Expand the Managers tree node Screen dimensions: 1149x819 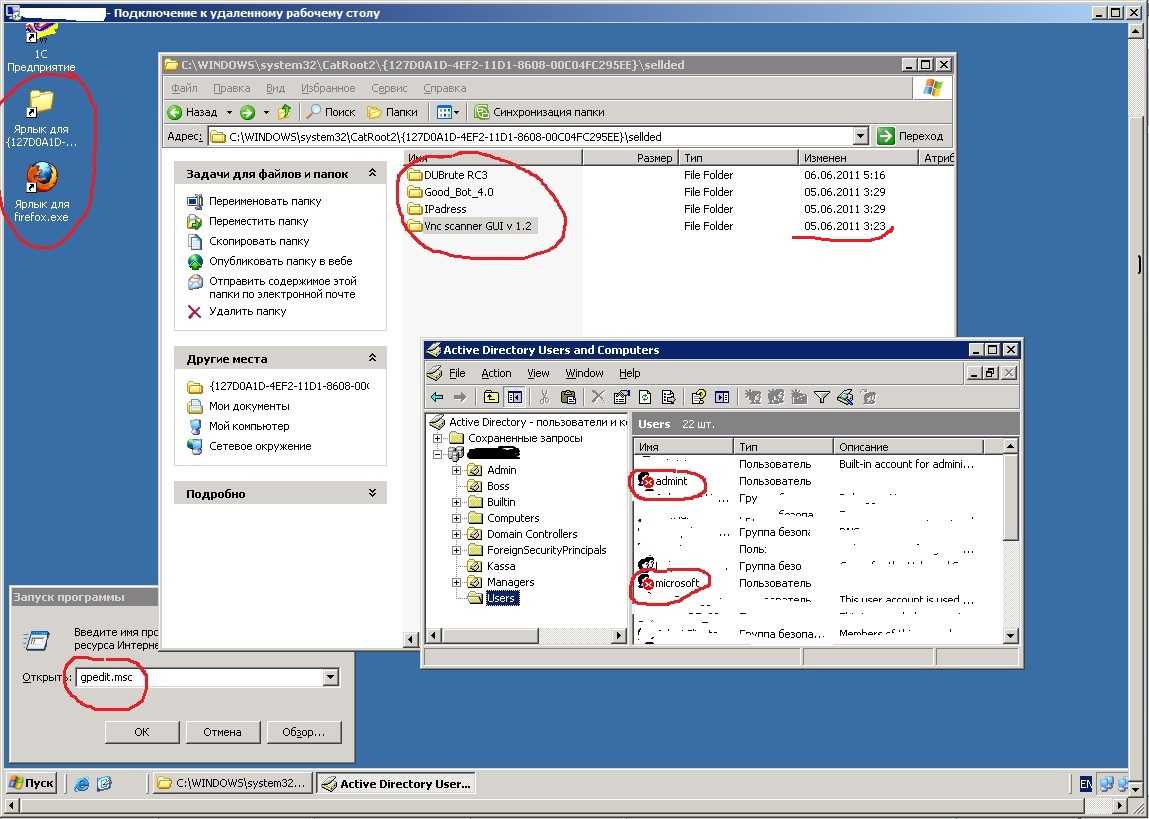pos(457,582)
